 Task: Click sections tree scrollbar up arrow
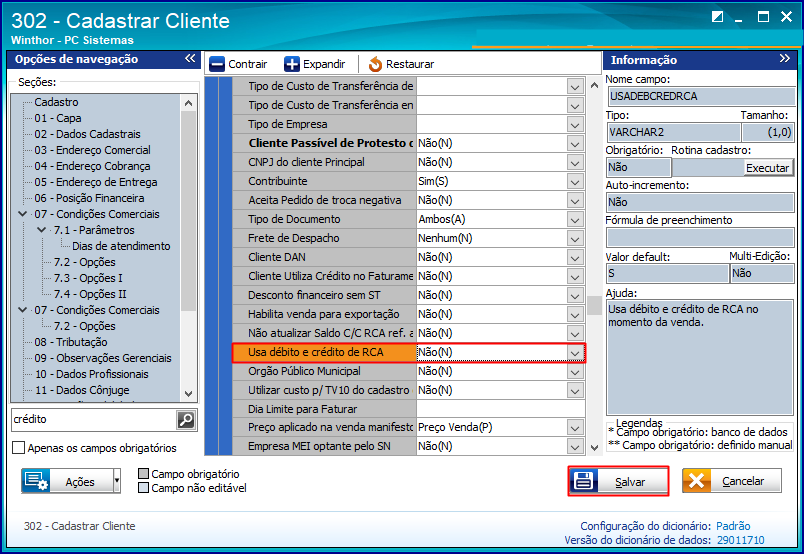[188, 103]
